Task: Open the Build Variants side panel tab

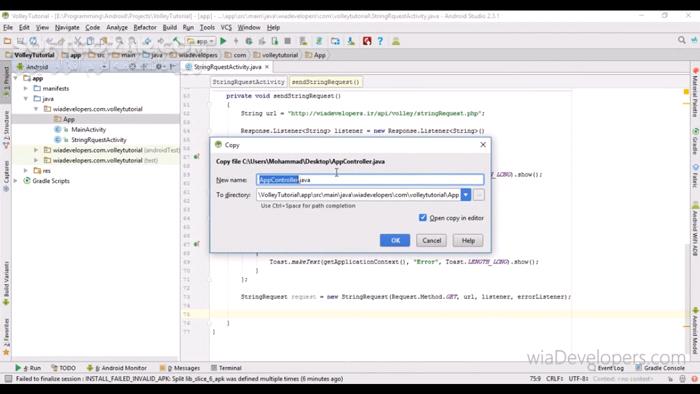Action: coord(6,283)
